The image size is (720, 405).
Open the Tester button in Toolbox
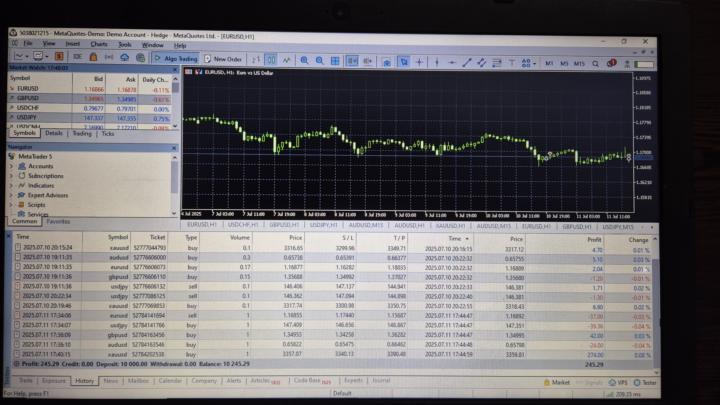(645, 382)
